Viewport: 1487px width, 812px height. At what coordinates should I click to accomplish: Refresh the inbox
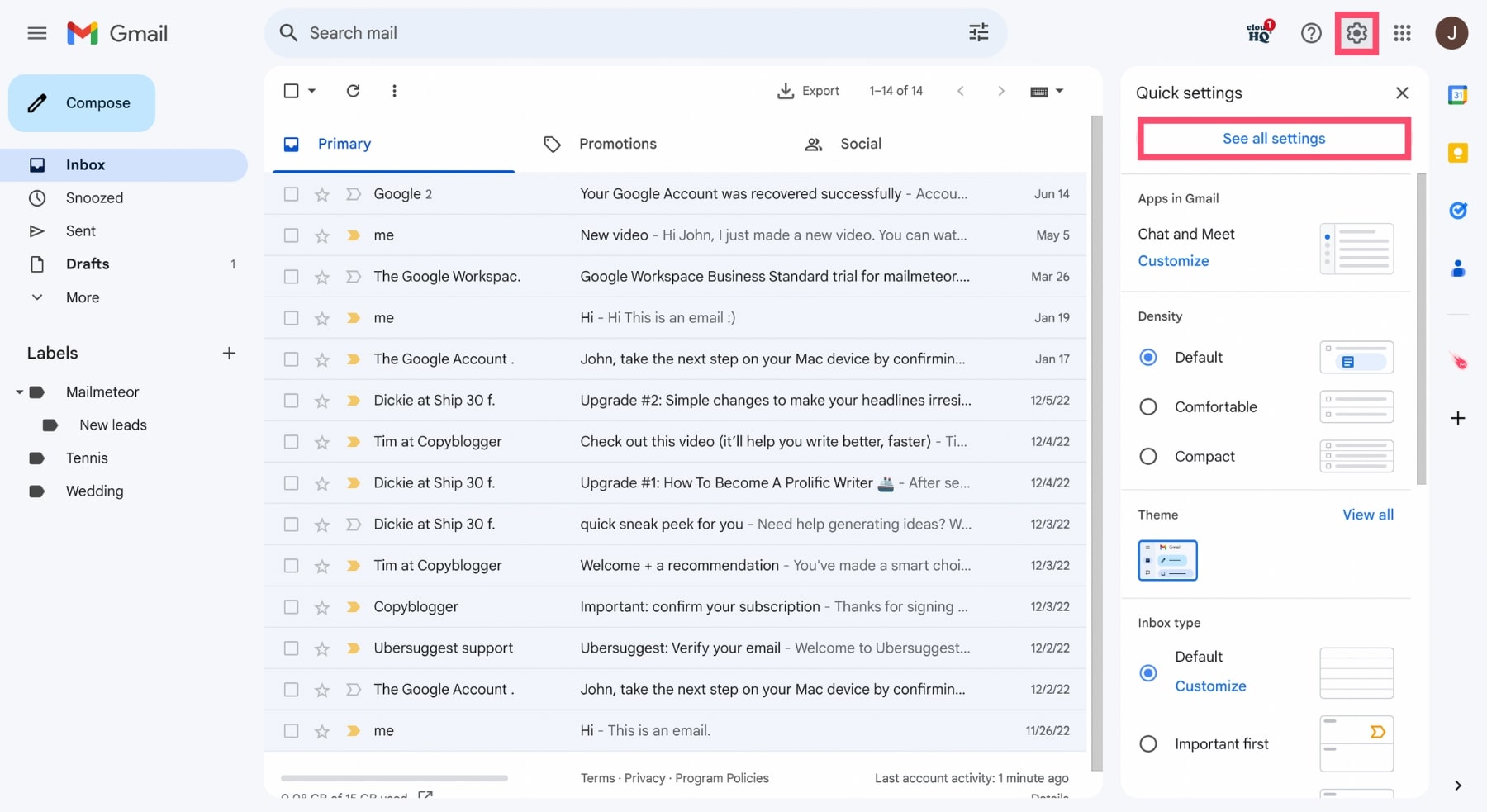[353, 91]
